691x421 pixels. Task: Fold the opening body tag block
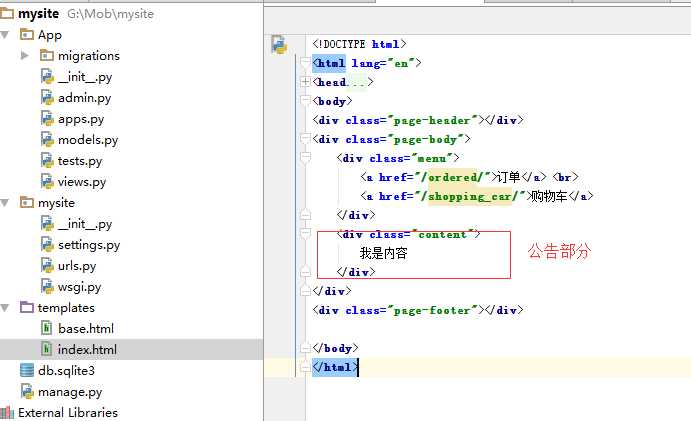[x=305, y=101]
